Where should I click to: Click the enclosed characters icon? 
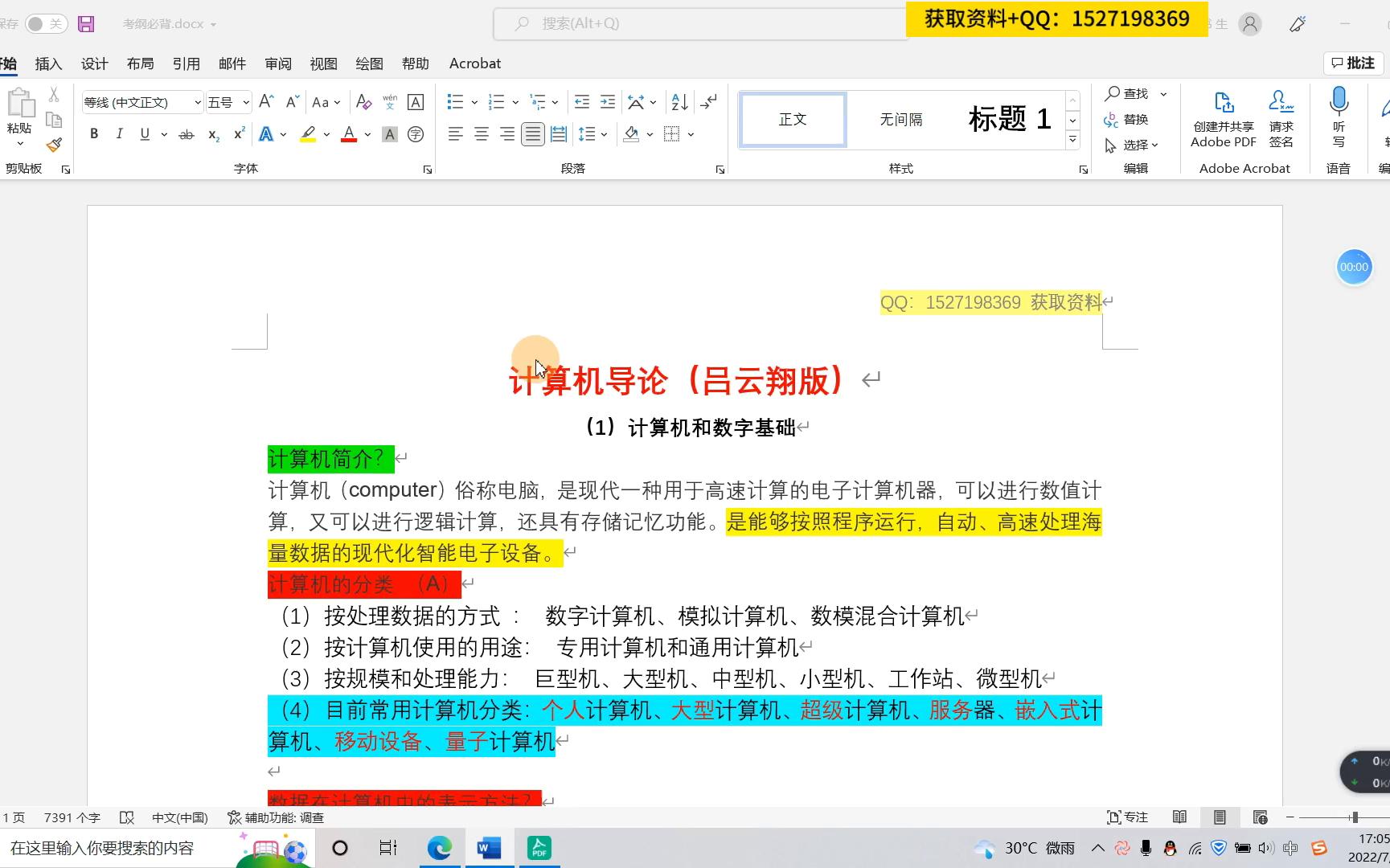coord(416,134)
